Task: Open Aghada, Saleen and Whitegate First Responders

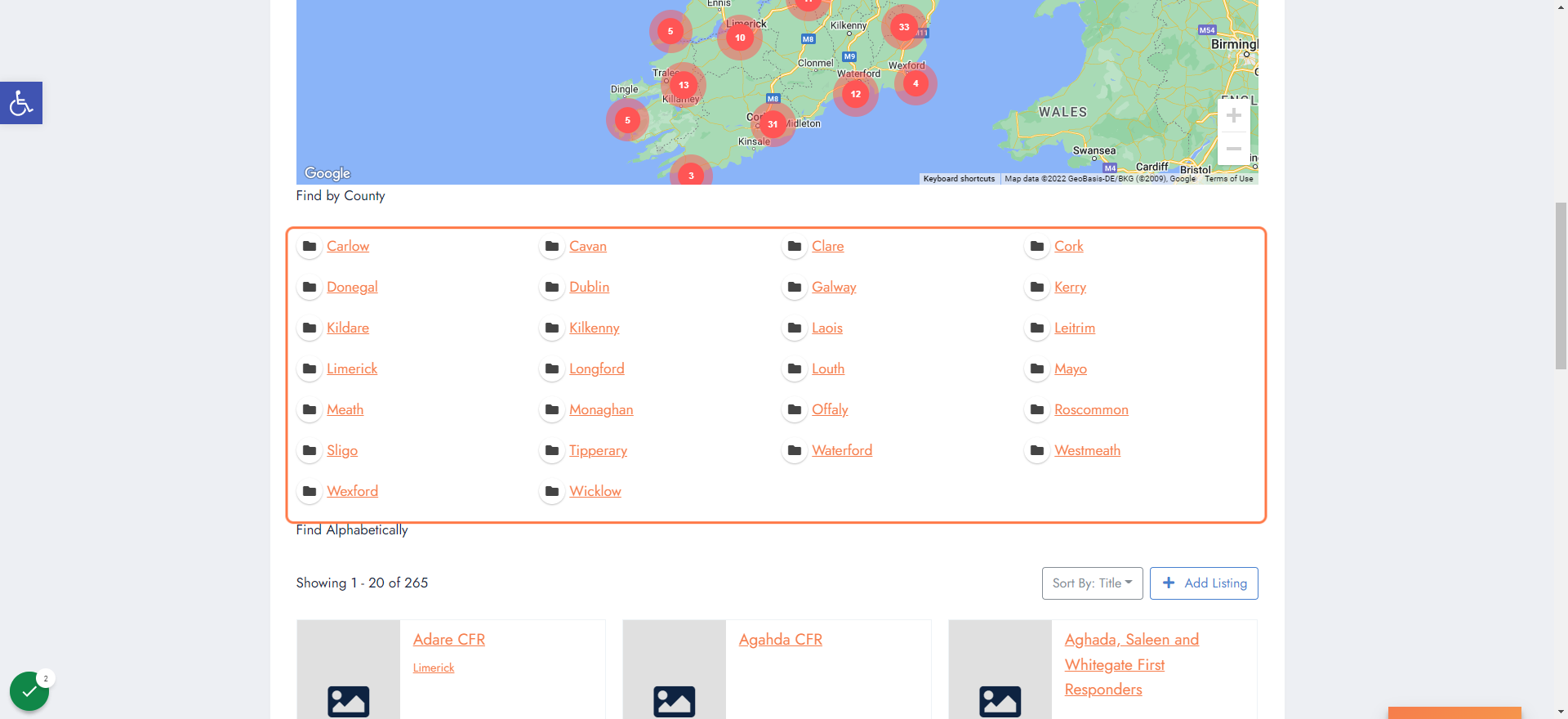Action: 1132,664
